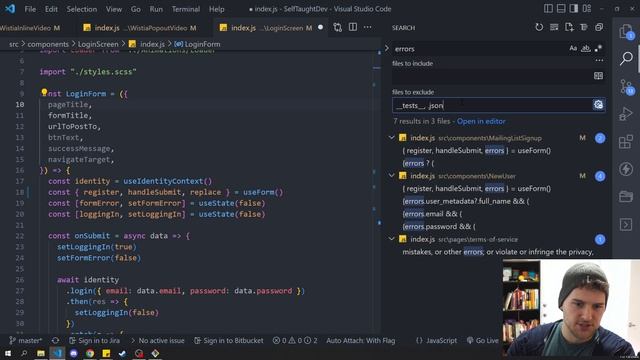This screenshot has width=640, height=360.
Task: Click Sign in to Jira
Action: point(94,340)
